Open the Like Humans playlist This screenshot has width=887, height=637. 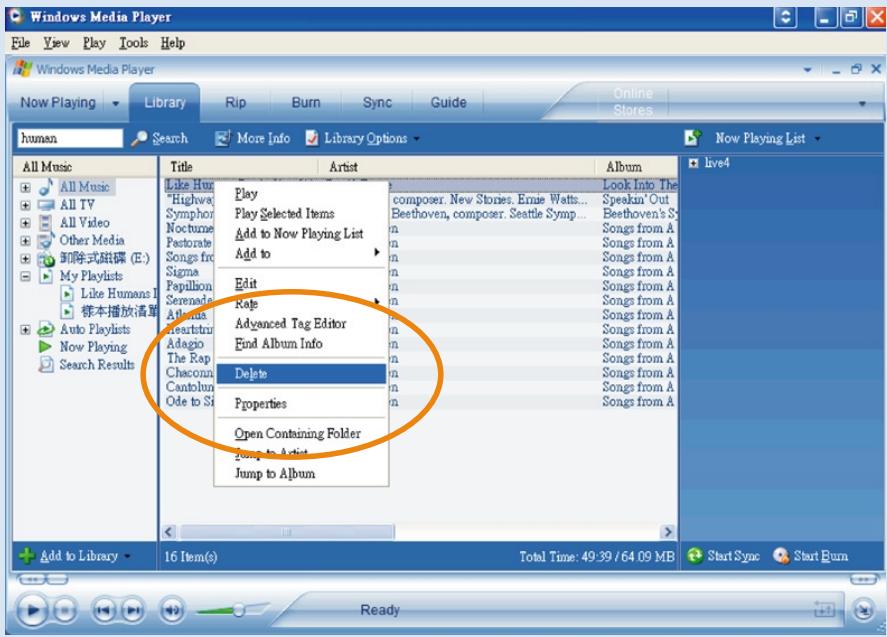[118, 294]
